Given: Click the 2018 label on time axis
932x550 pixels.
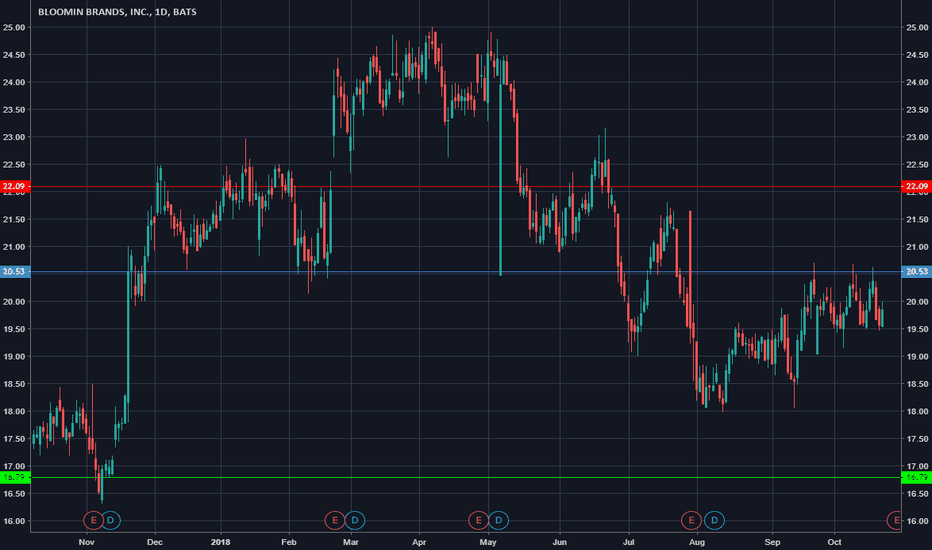Looking at the screenshot, I should (221, 542).
